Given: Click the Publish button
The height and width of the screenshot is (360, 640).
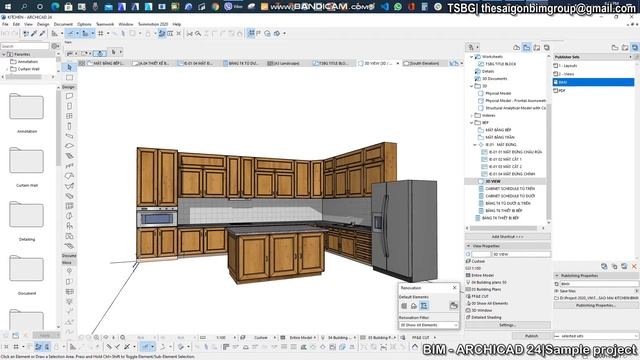Looking at the screenshot, I should (x=531, y=336).
